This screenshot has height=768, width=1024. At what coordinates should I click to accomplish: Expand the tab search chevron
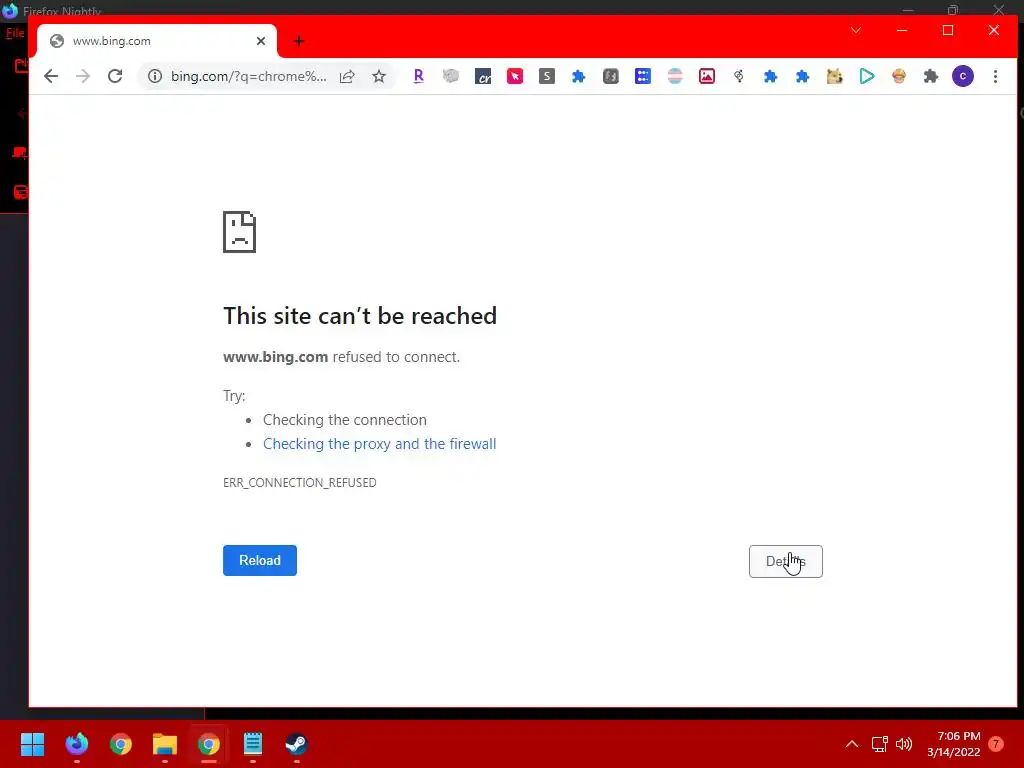point(856,30)
